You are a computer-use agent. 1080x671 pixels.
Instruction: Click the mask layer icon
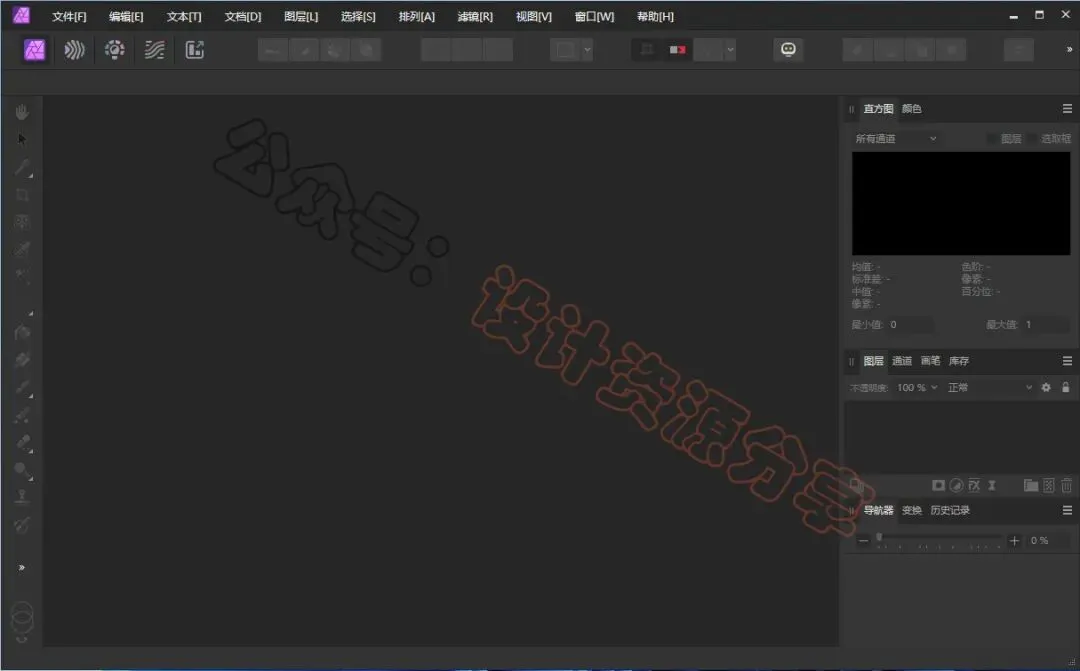pyautogui.click(x=938, y=486)
